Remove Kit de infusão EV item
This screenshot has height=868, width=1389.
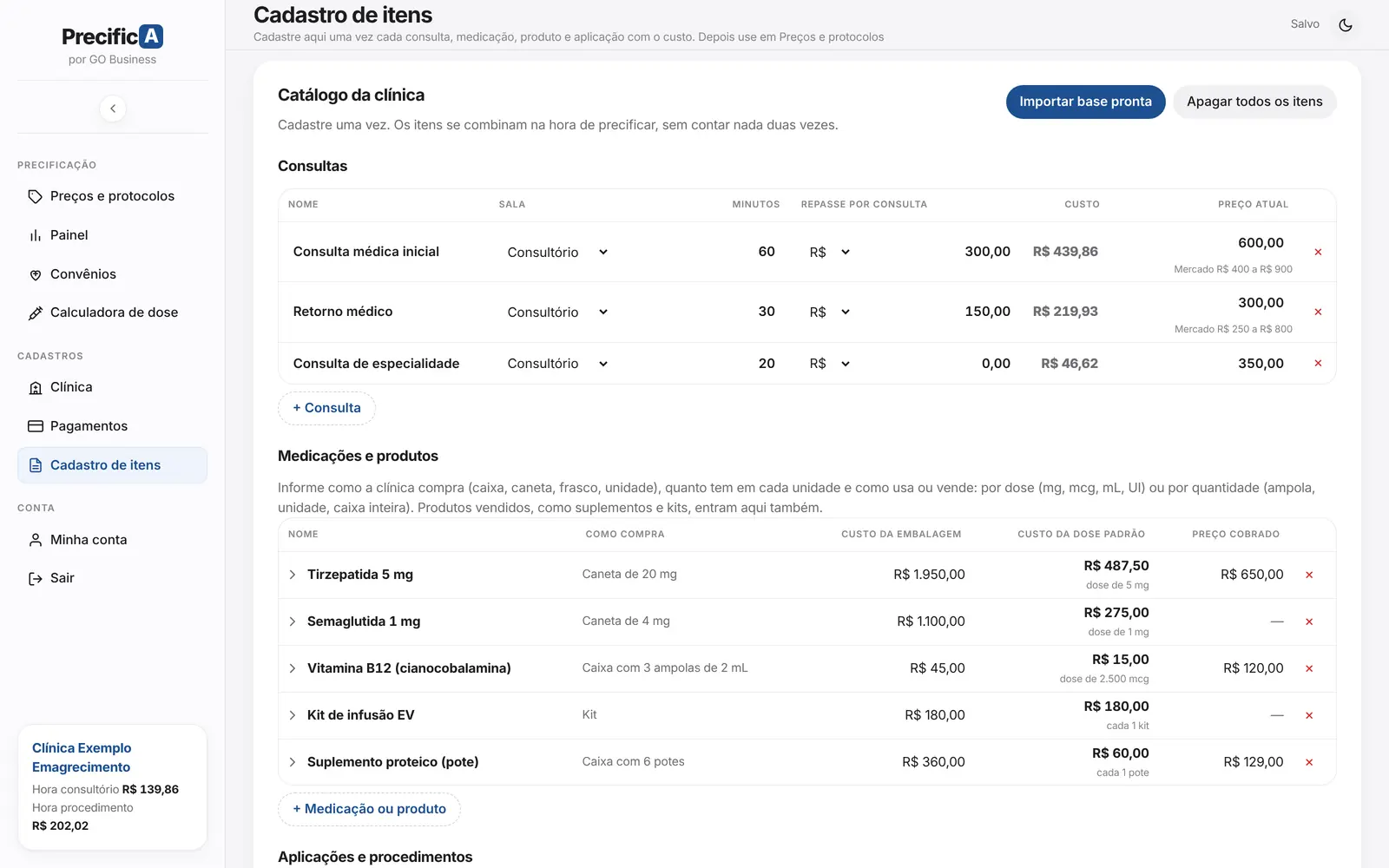1309,715
